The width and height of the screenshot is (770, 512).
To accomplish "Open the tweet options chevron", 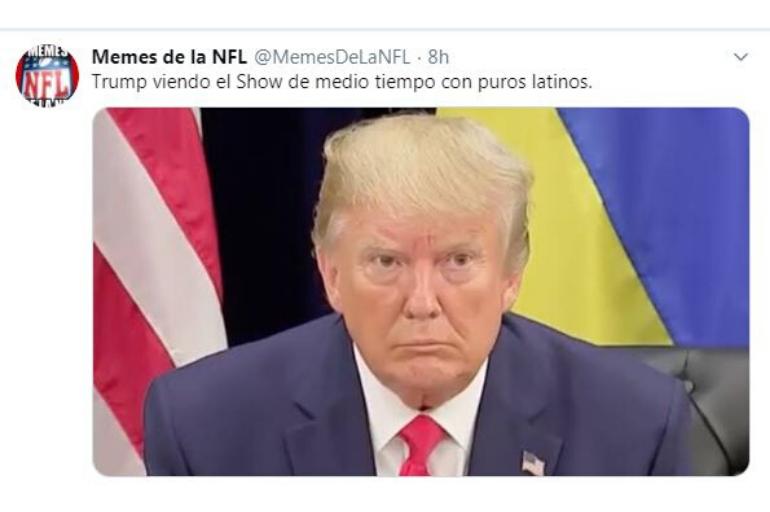I will point(741,57).
